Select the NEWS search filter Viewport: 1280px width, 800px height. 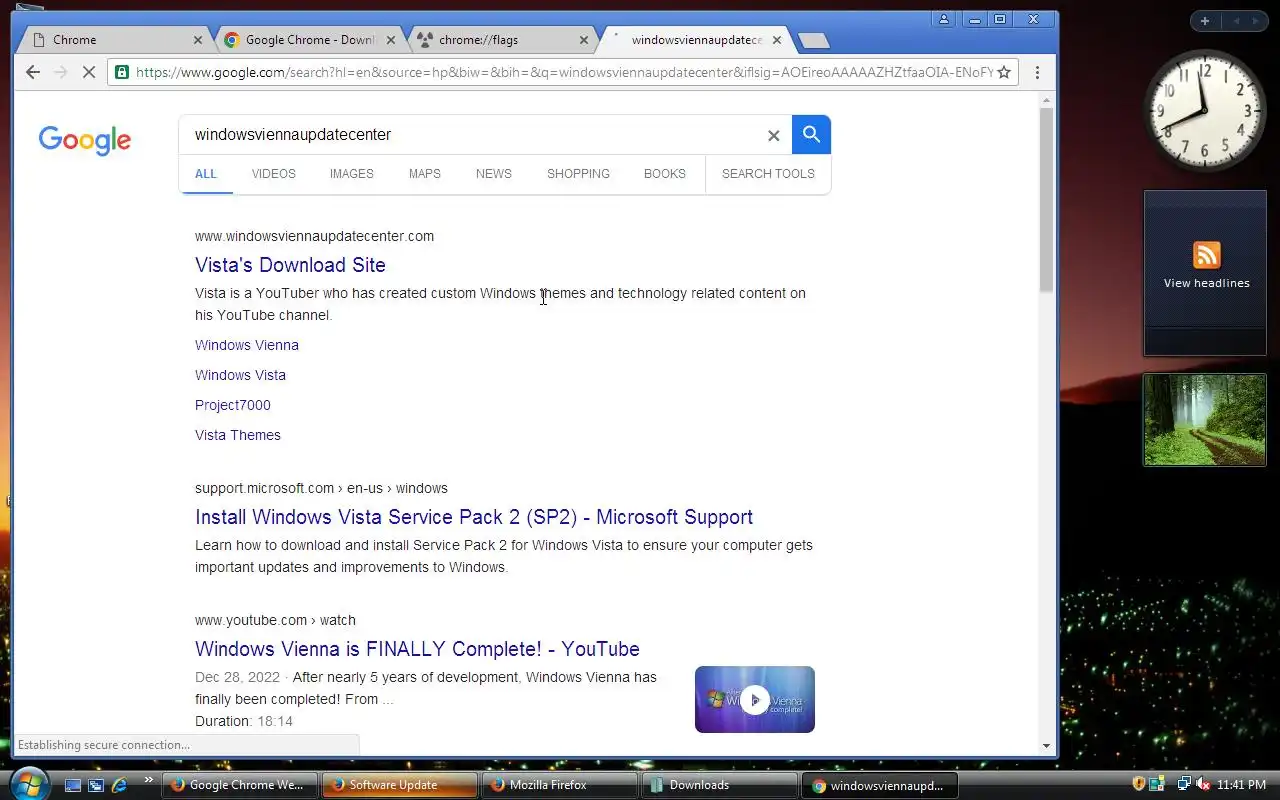[494, 174]
